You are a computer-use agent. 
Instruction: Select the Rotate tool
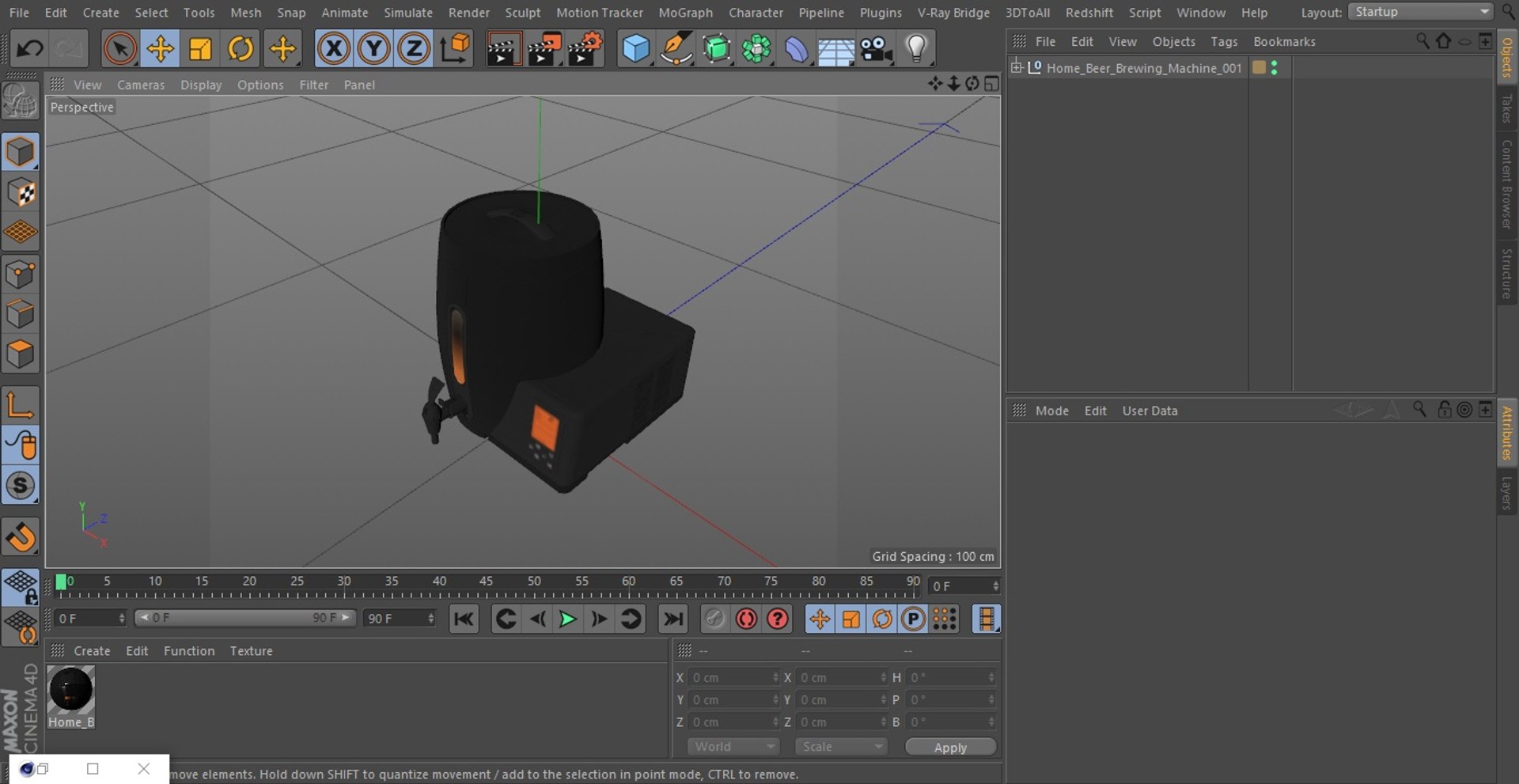click(x=241, y=49)
